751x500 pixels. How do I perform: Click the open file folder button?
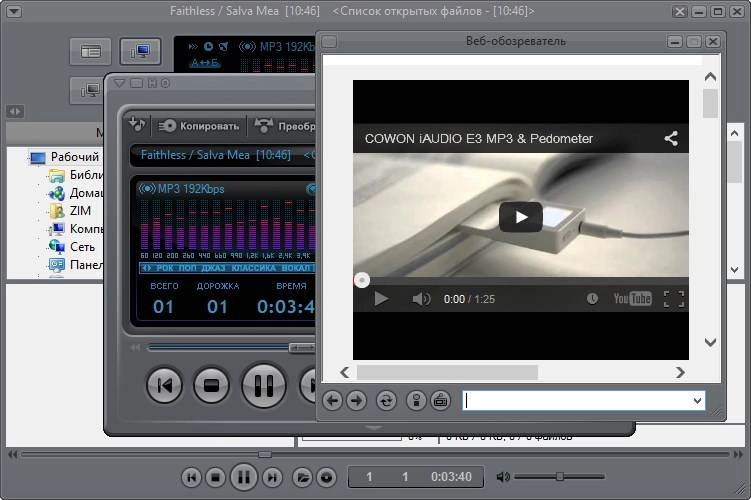pyautogui.click(x=302, y=477)
